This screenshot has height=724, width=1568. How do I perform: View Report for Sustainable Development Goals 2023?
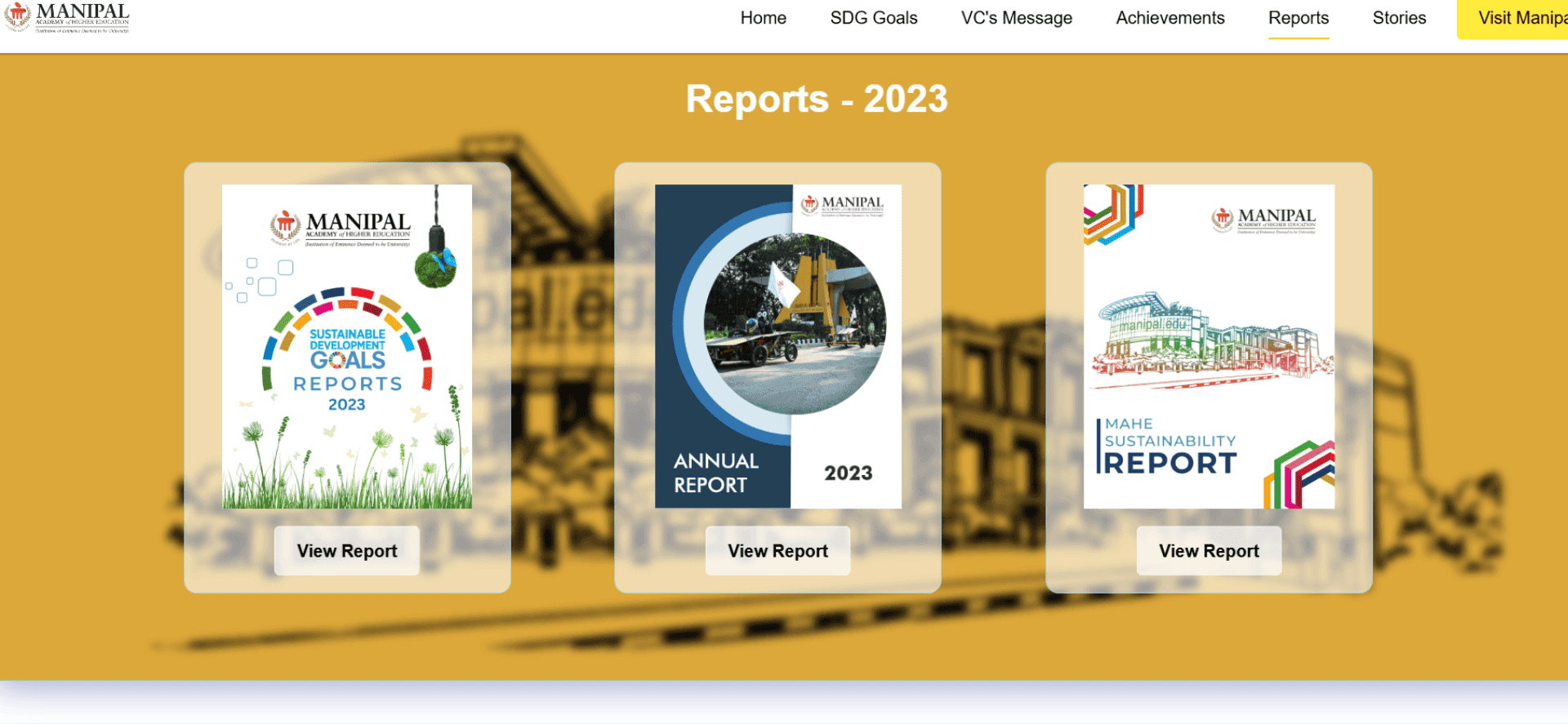[347, 551]
